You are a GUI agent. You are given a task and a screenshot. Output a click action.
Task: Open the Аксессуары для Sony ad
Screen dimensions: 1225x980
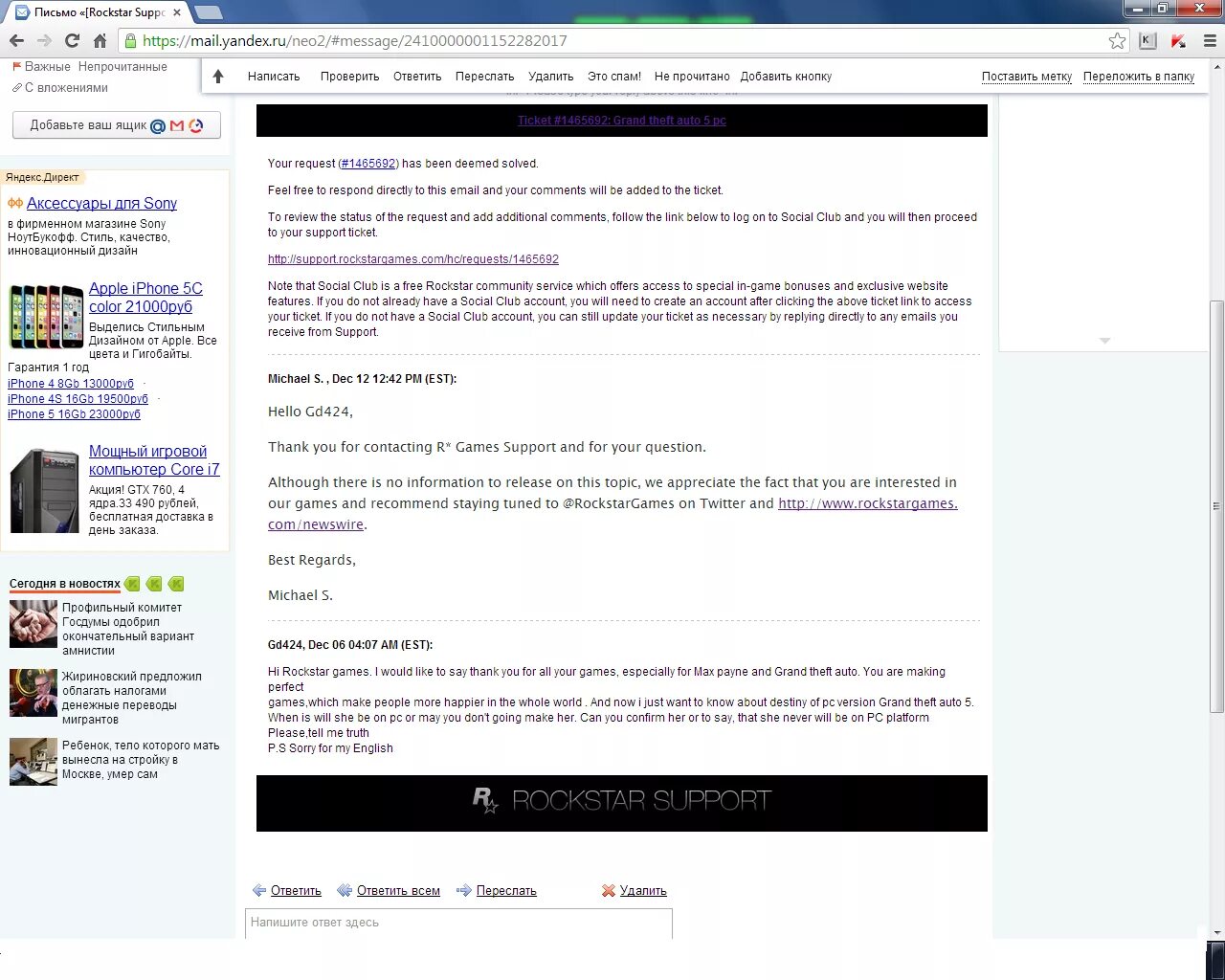(101, 203)
